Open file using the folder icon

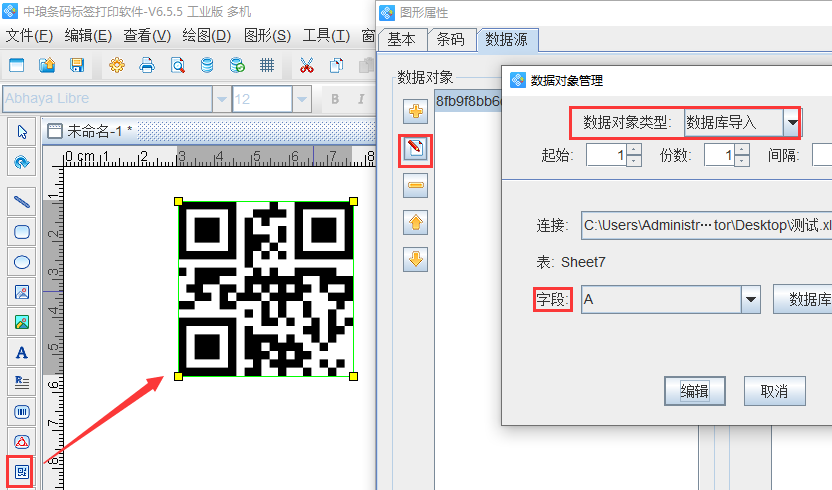(47, 65)
